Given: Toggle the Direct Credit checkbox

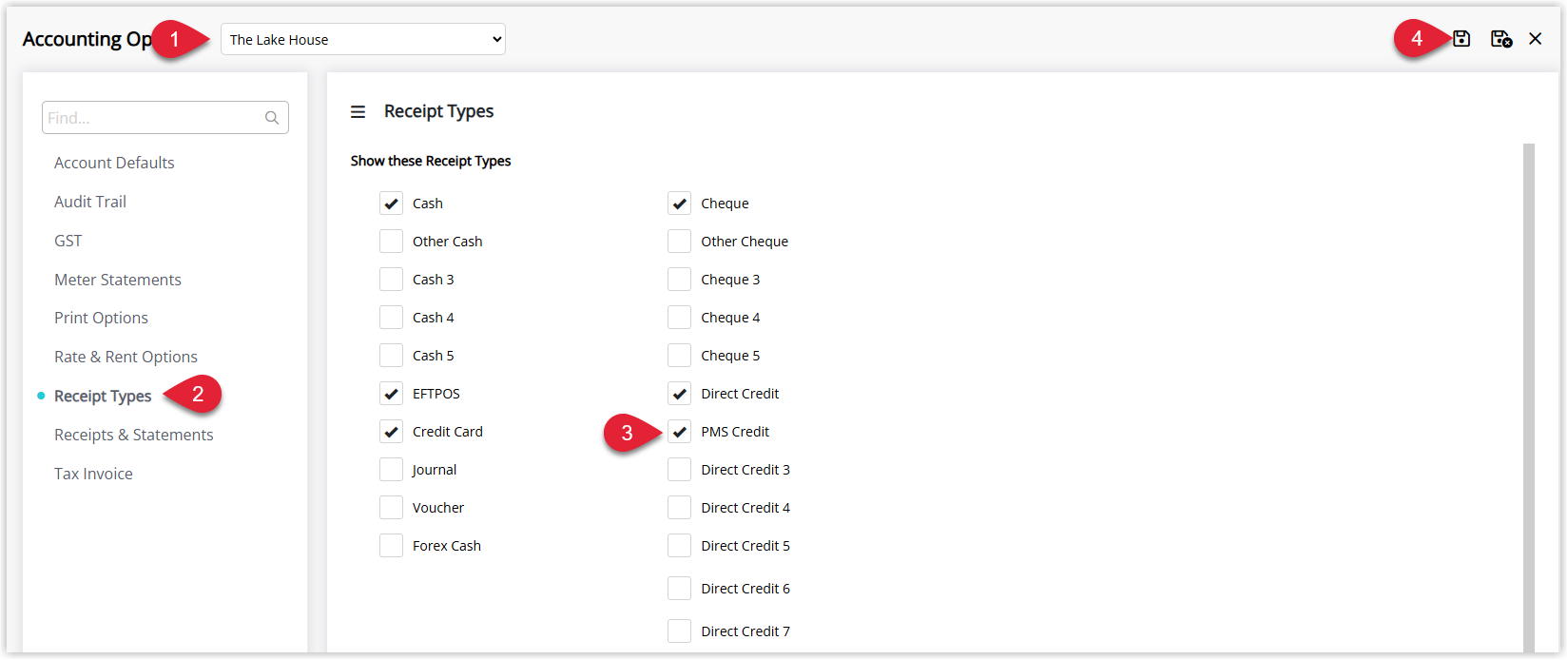Looking at the screenshot, I should pos(679,394).
